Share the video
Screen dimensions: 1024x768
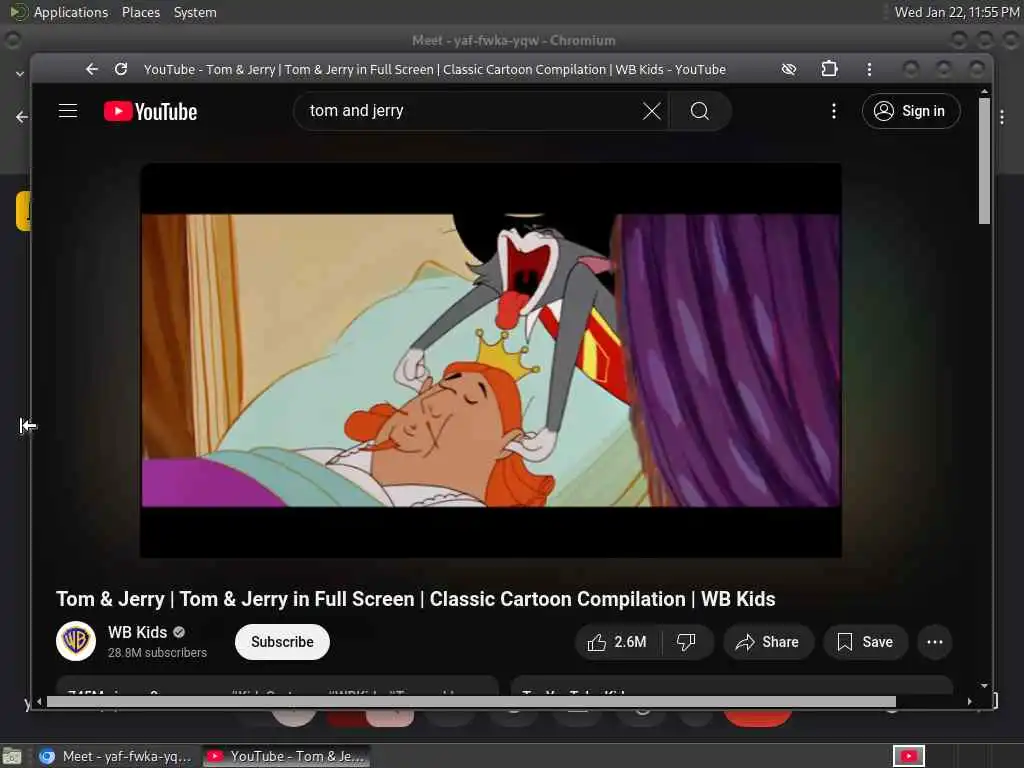point(768,642)
